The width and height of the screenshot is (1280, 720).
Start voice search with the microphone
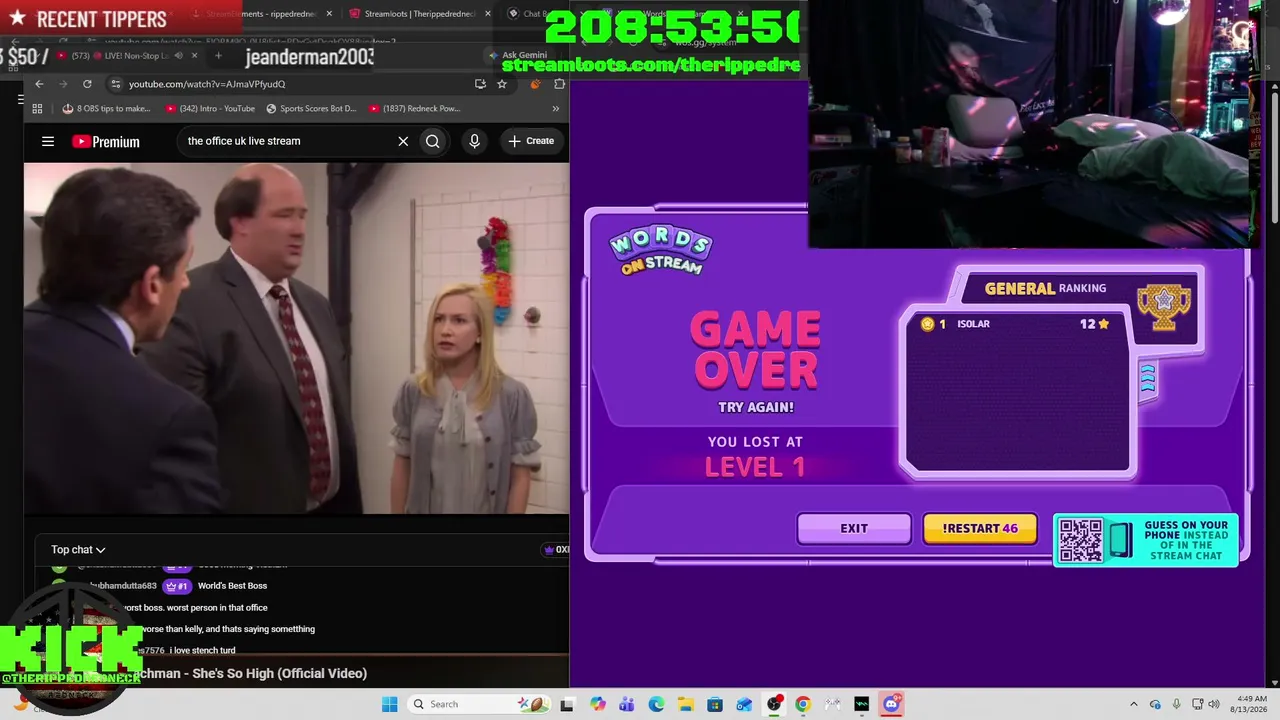click(475, 141)
